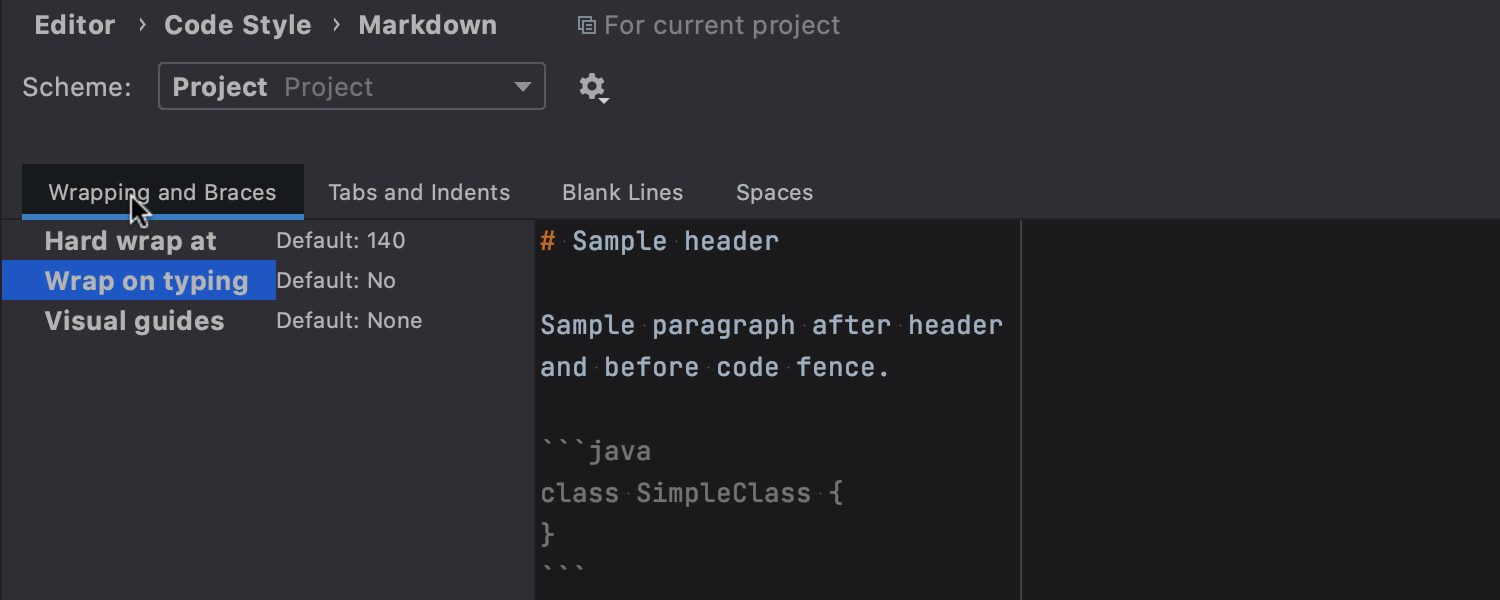Open the scheme actions gear menu
The height and width of the screenshot is (600, 1500).
click(593, 88)
